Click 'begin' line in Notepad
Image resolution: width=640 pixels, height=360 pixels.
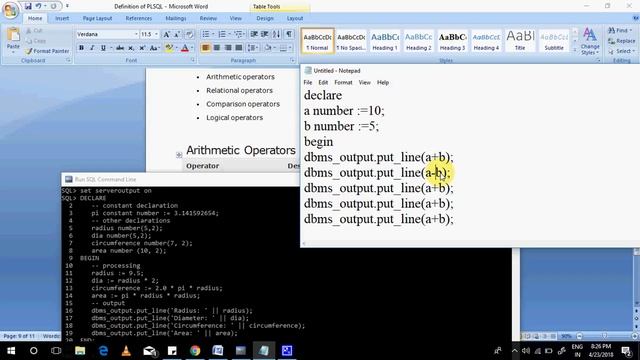(319, 142)
